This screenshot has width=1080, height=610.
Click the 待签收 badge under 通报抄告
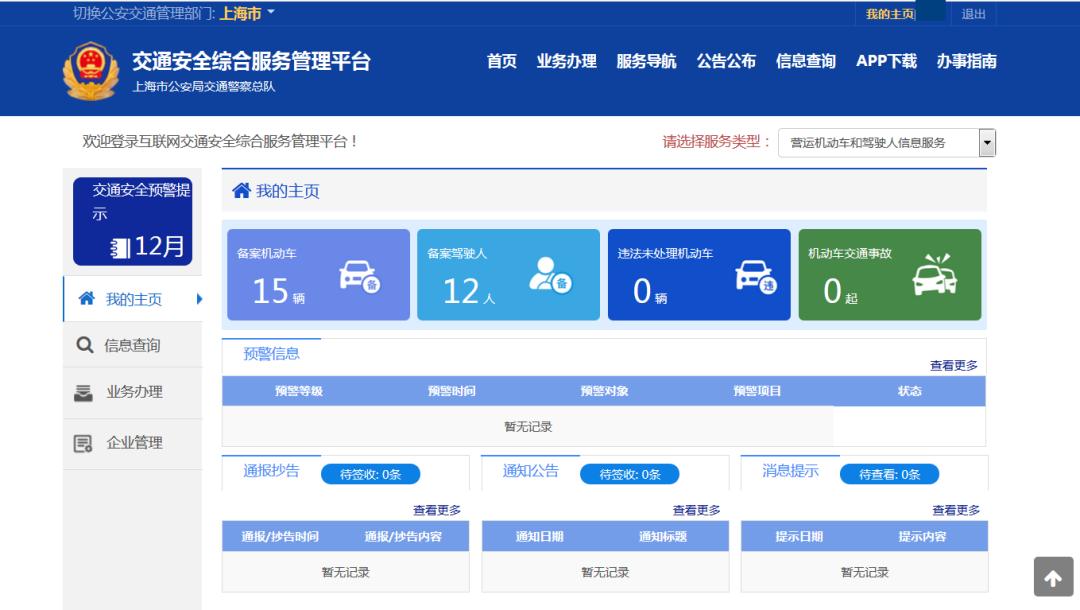click(370, 474)
